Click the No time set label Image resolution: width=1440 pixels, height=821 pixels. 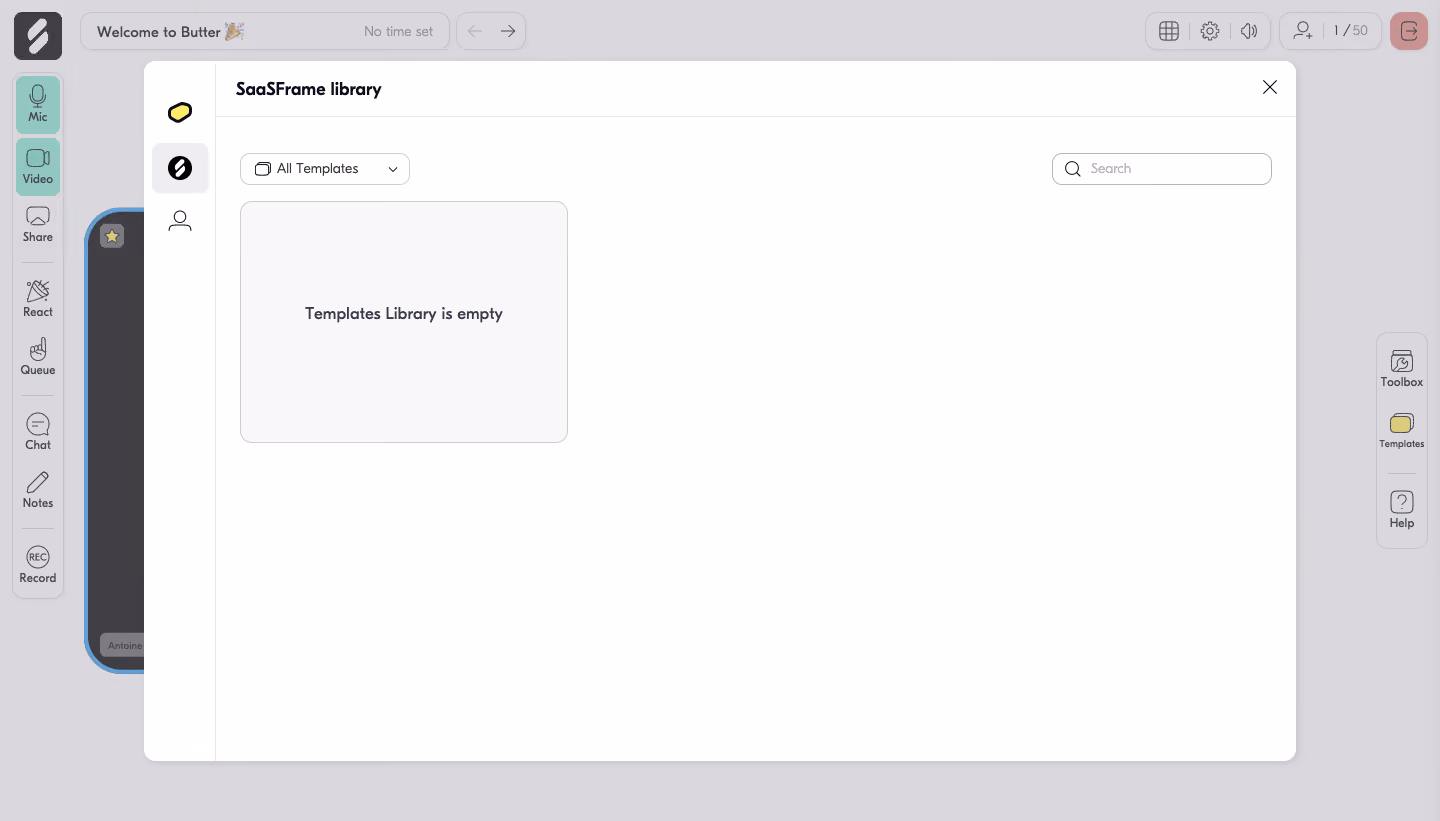tap(399, 32)
